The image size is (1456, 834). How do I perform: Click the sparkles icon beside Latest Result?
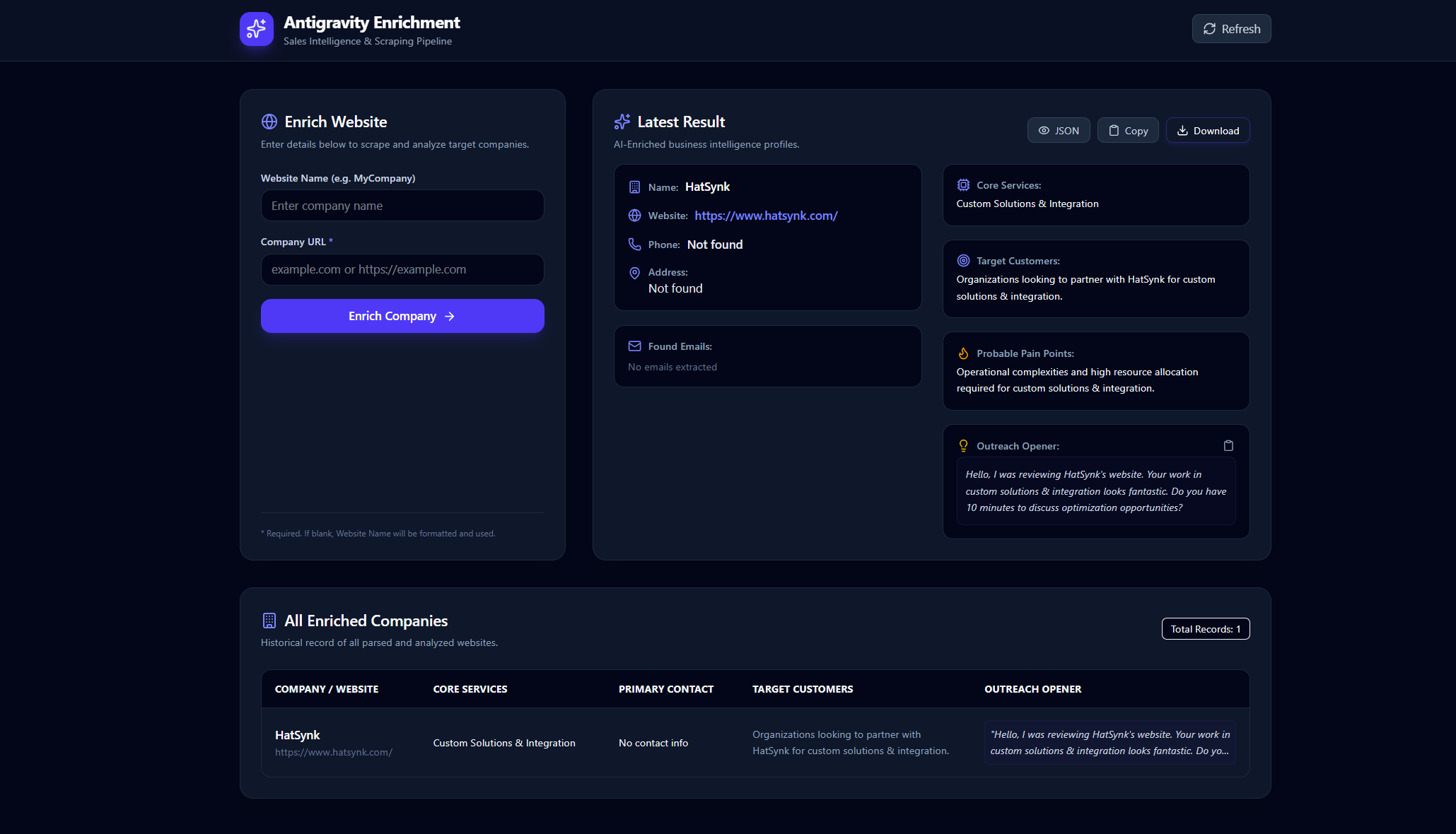tap(622, 122)
